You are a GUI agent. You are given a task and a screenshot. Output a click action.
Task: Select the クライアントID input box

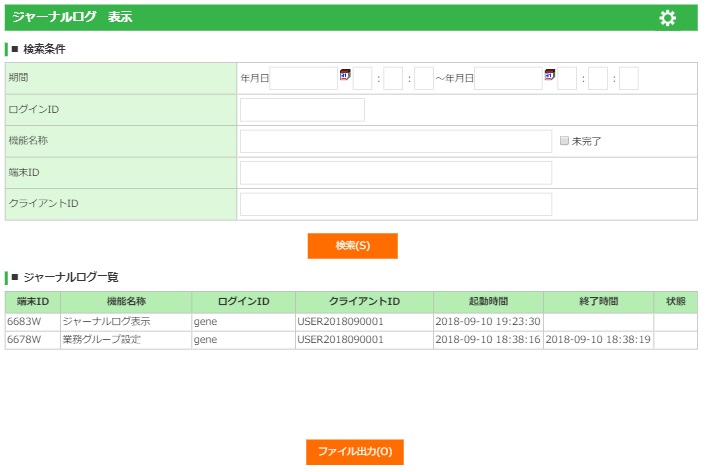click(x=395, y=204)
